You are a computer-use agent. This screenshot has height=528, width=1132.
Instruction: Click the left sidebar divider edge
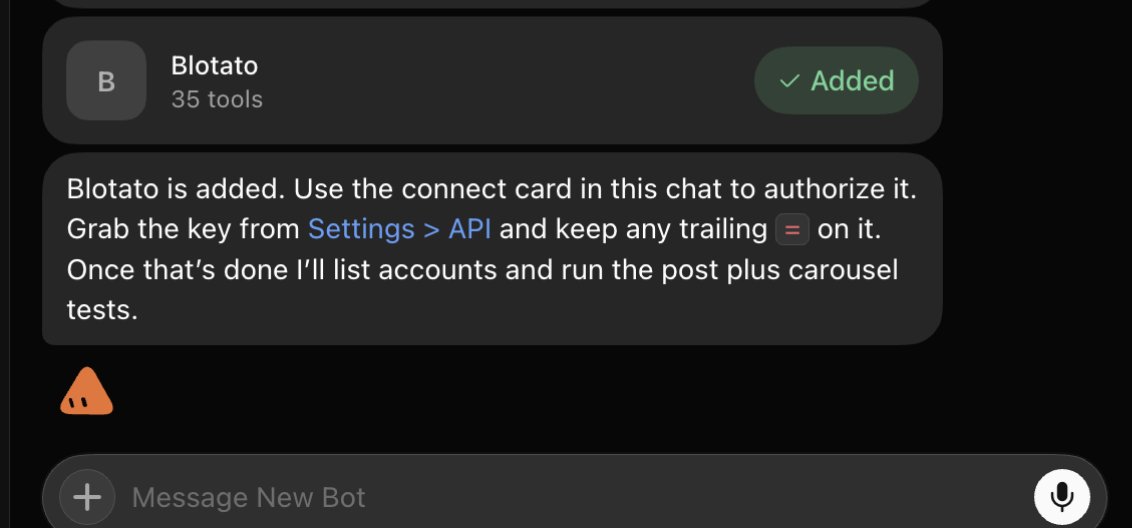[x=10, y=264]
